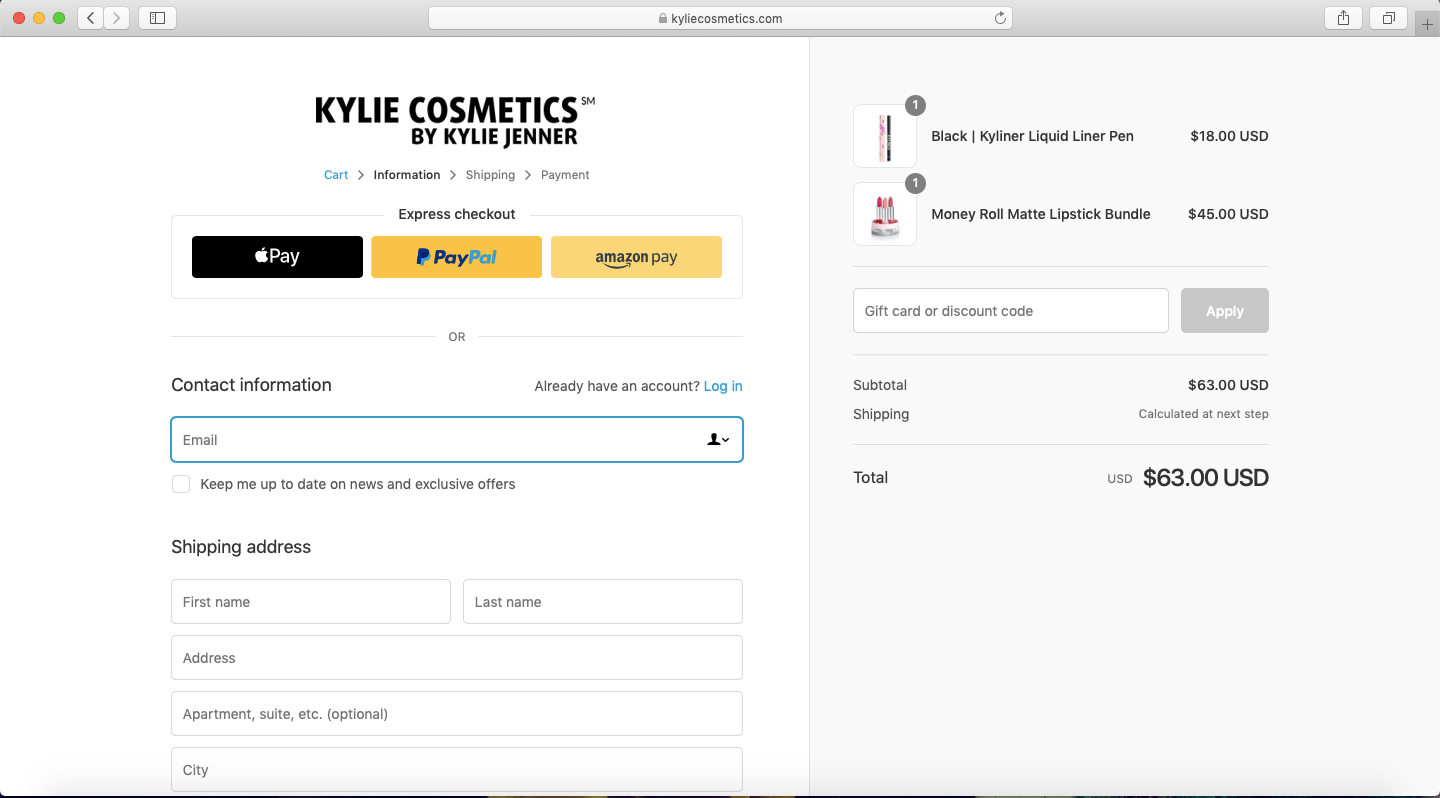This screenshot has height=798, width=1440.
Task: Apply the discount code
Action: [x=1224, y=311]
